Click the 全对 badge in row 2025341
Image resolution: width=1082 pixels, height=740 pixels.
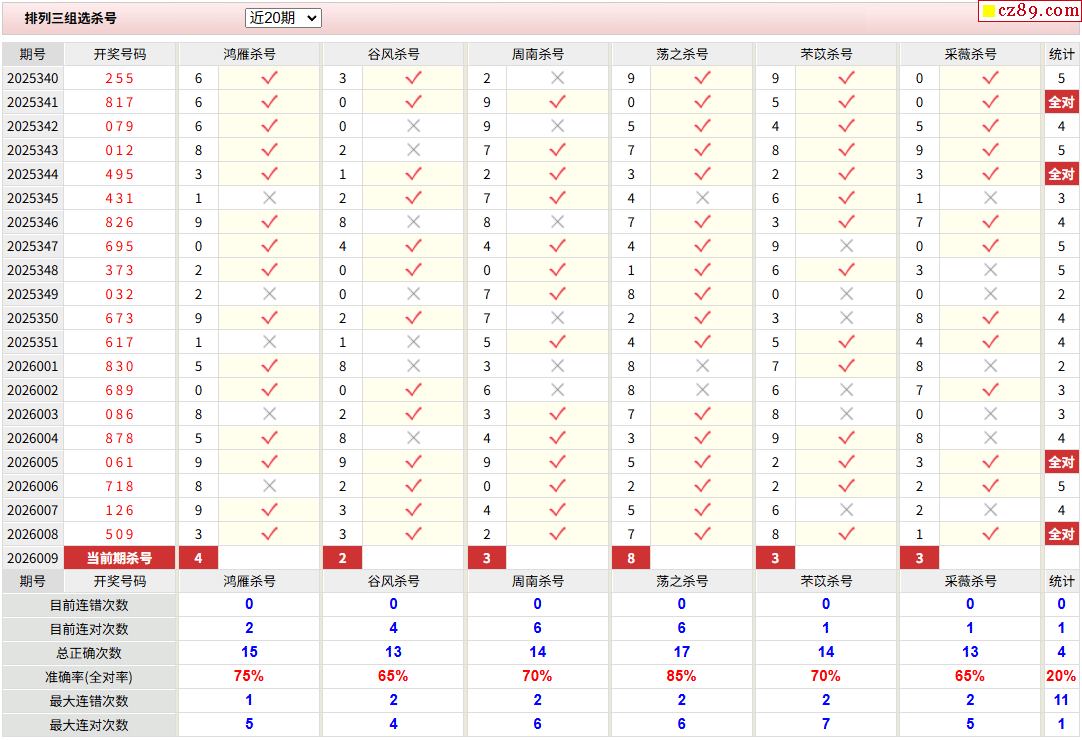click(1061, 102)
